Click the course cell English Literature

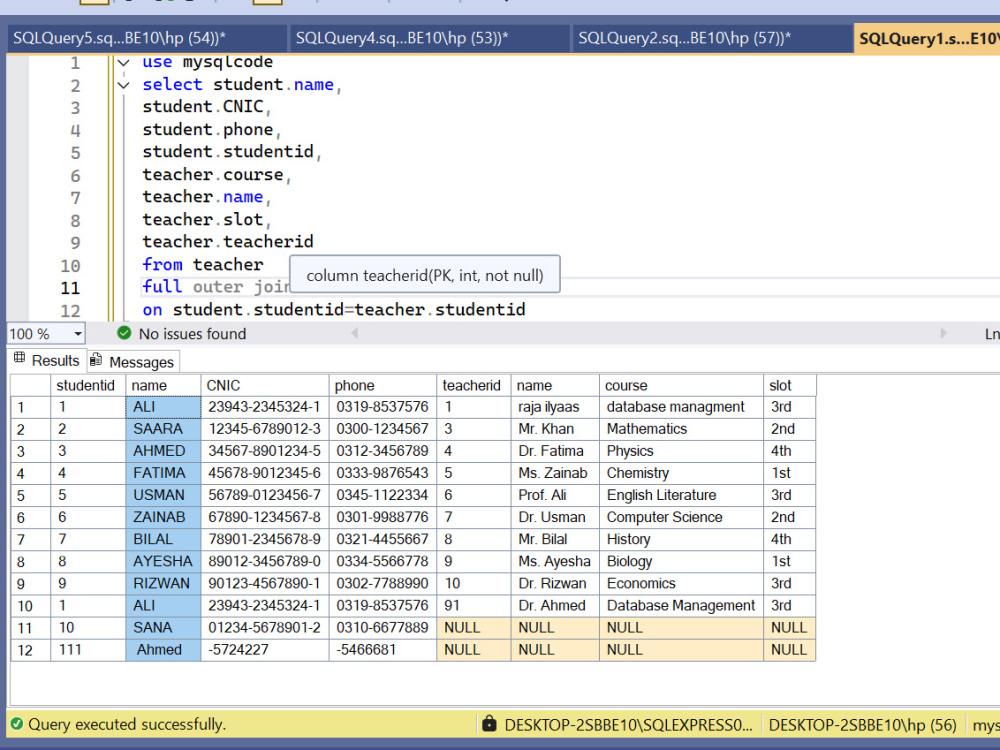681,495
